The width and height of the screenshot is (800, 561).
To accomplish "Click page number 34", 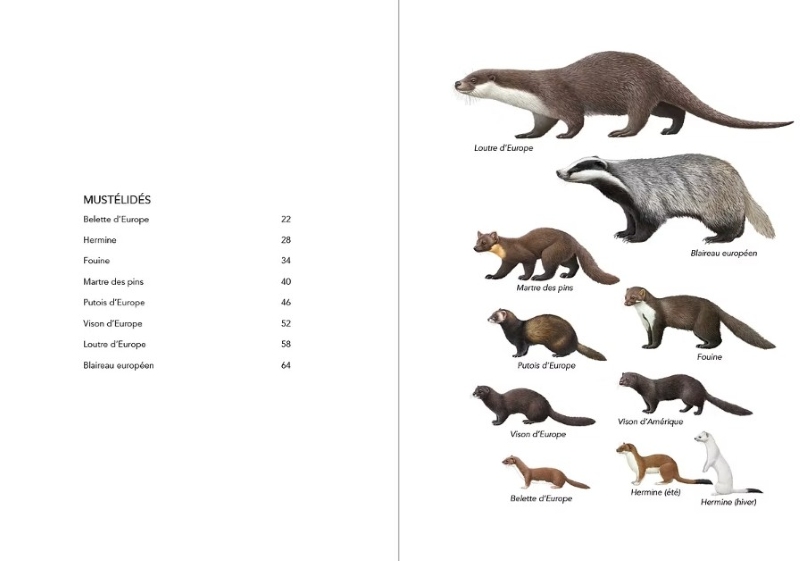I will click(x=286, y=261).
